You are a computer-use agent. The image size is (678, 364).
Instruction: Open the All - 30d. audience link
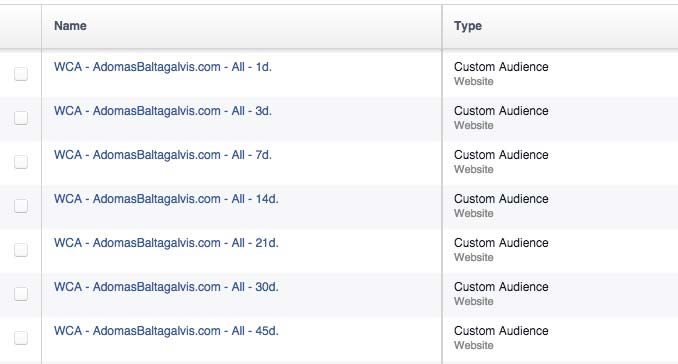(x=166, y=287)
